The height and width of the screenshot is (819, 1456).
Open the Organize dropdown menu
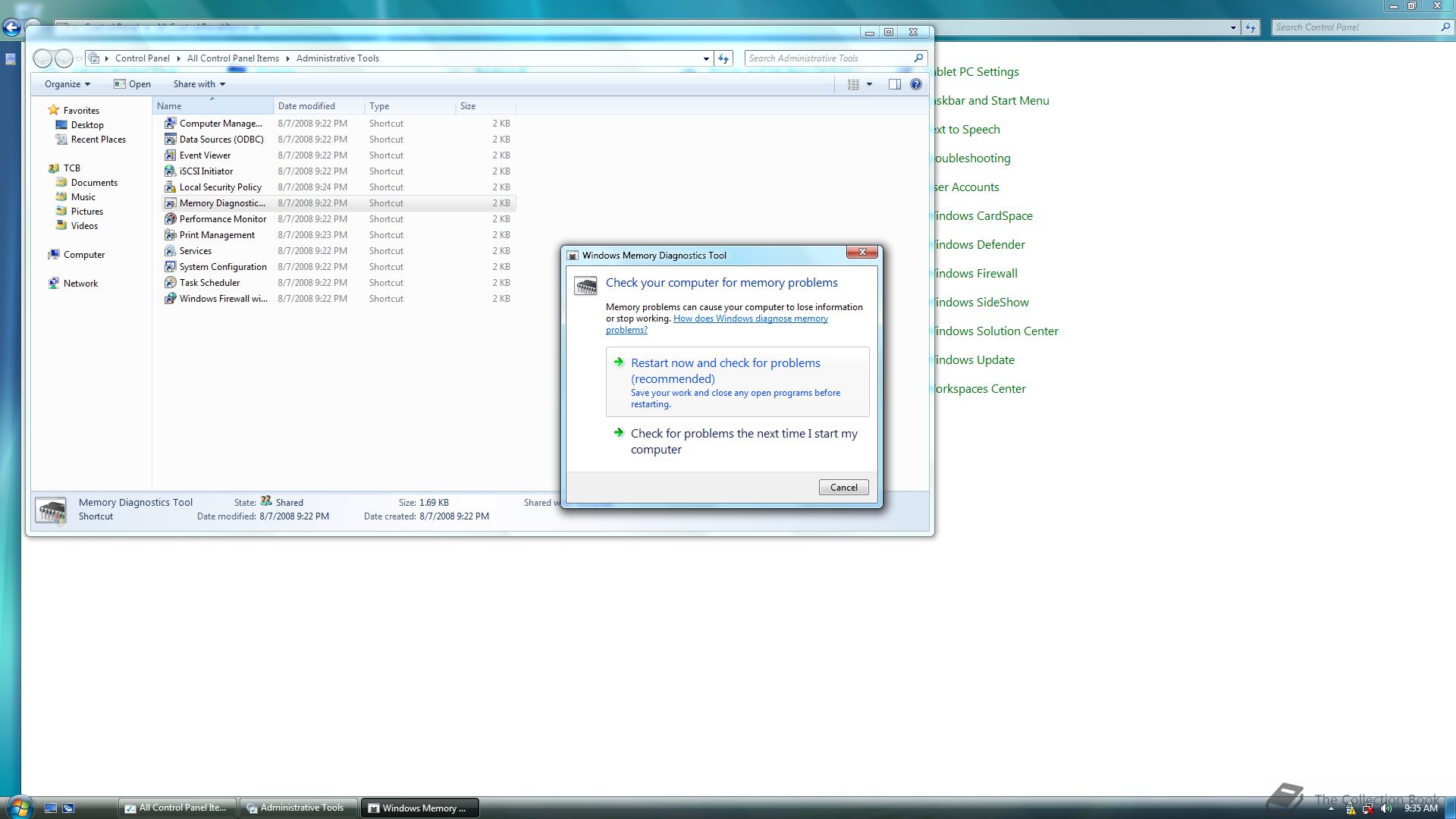67,84
